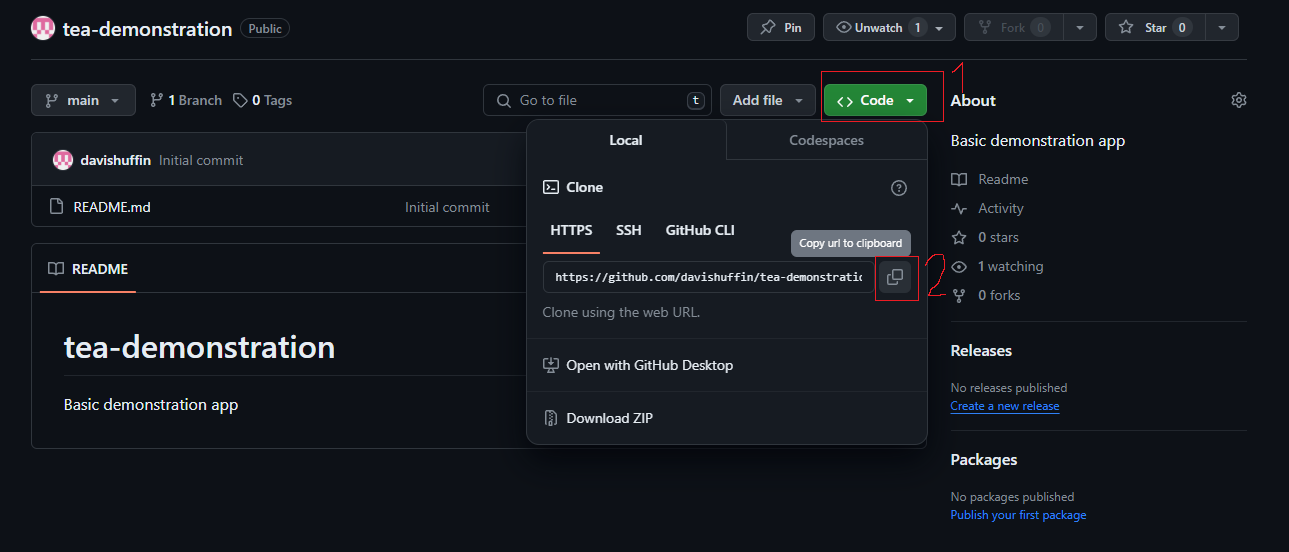The width and height of the screenshot is (1289, 552).
Task: Click the Readme book icon in About
Action: [x=959, y=179]
